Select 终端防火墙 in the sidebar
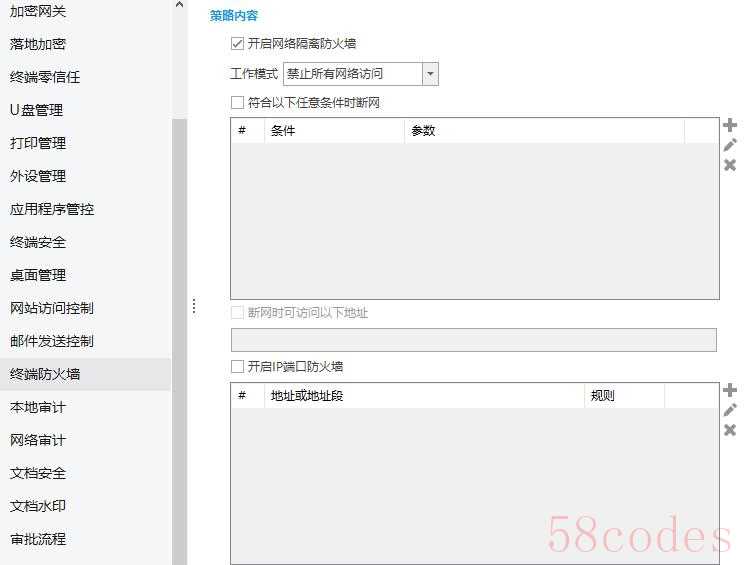 tap(46, 374)
